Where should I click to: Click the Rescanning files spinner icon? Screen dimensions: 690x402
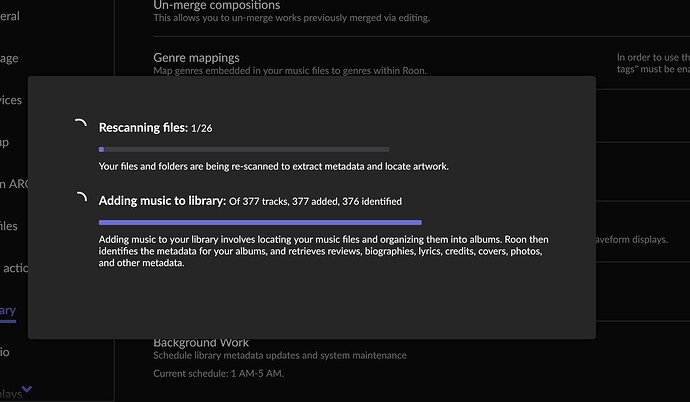coord(80,126)
